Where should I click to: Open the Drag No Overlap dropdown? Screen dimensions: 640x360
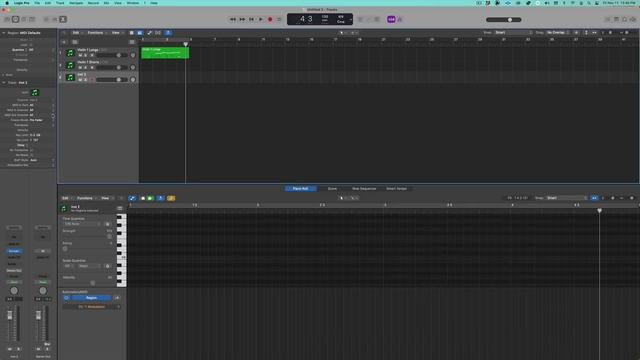[558, 33]
